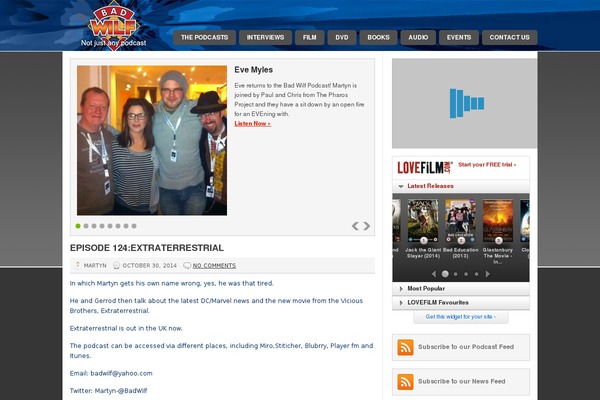Click Jack the Giant Slayer (2014) title
The height and width of the screenshot is (400, 600).
pos(423,253)
